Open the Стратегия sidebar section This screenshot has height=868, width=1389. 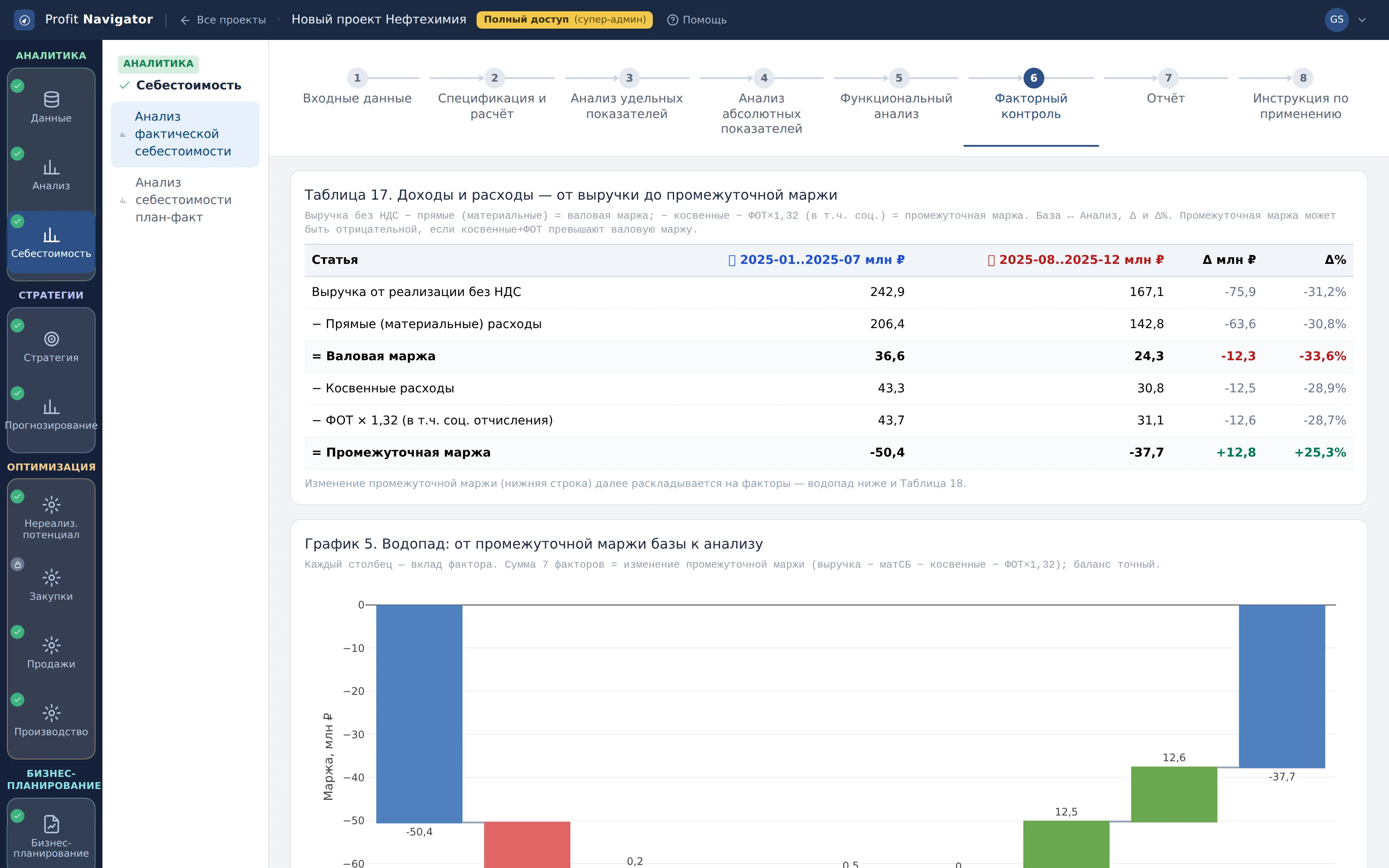pos(51,347)
